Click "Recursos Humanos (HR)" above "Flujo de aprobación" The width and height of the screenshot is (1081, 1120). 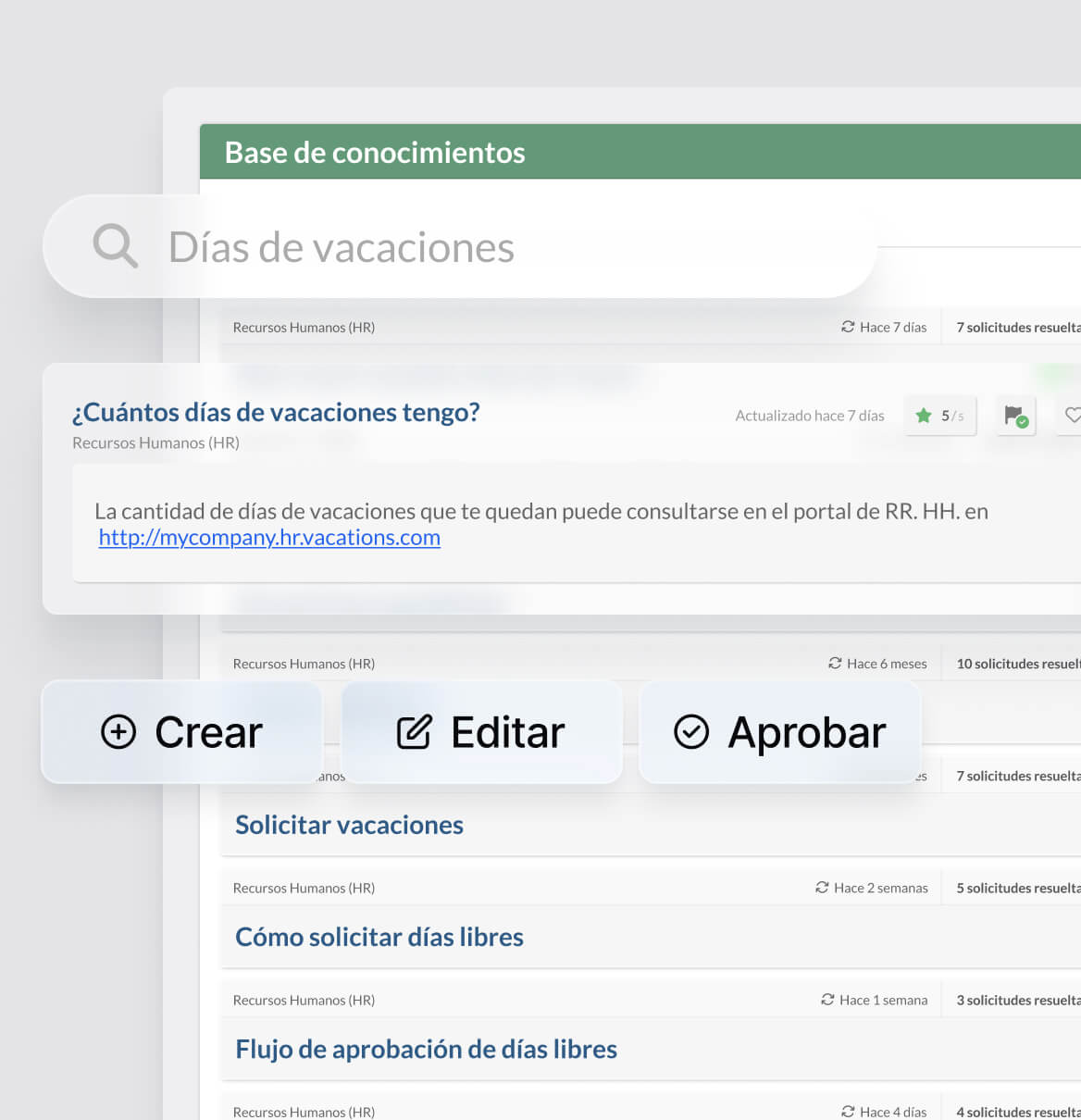304,1000
